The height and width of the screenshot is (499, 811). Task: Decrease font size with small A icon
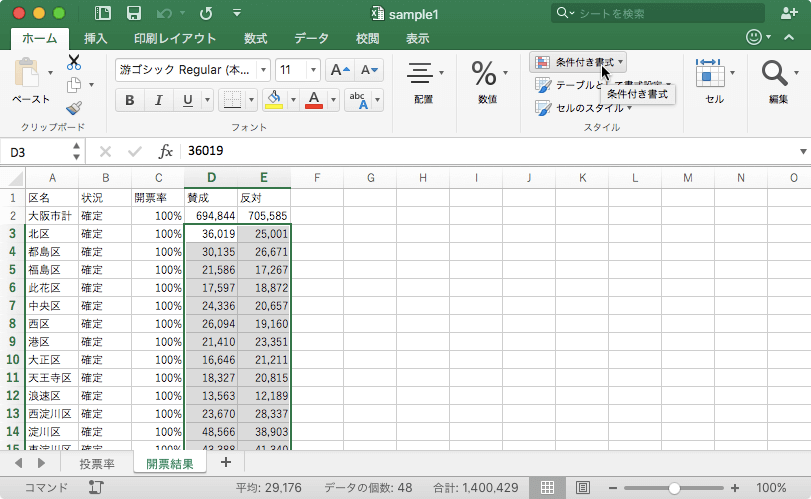[x=369, y=70]
